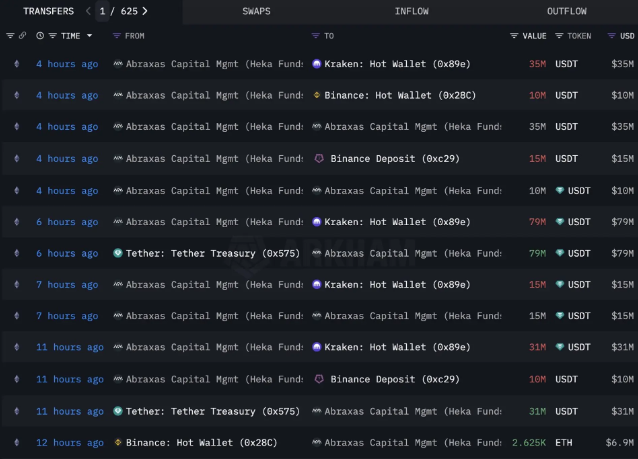Click the chain link filter icon
Image resolution: width=638 pixels, height=459 pixels.
point(22,36)
